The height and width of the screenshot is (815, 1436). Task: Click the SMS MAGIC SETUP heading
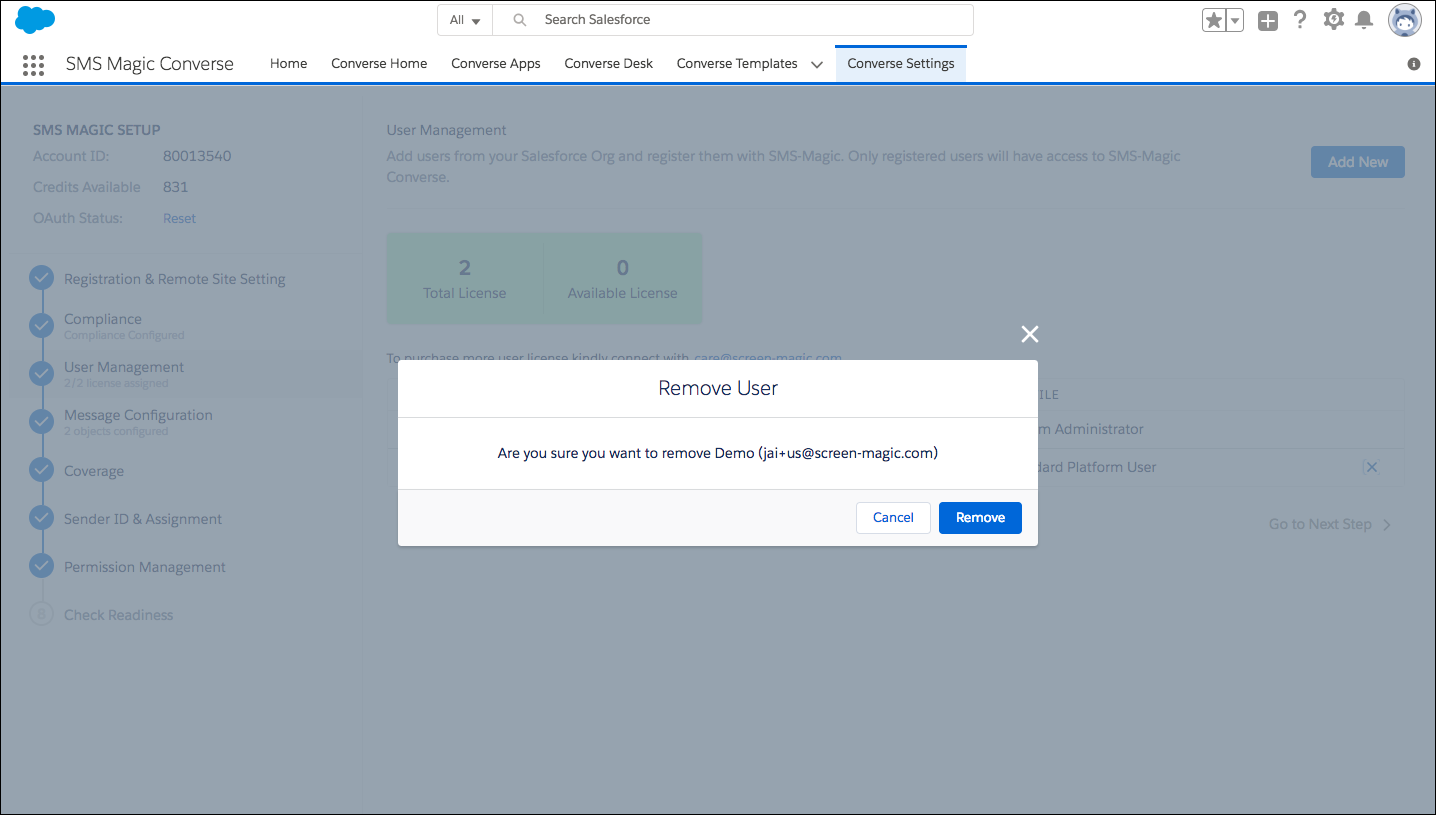tap(97, 130)
